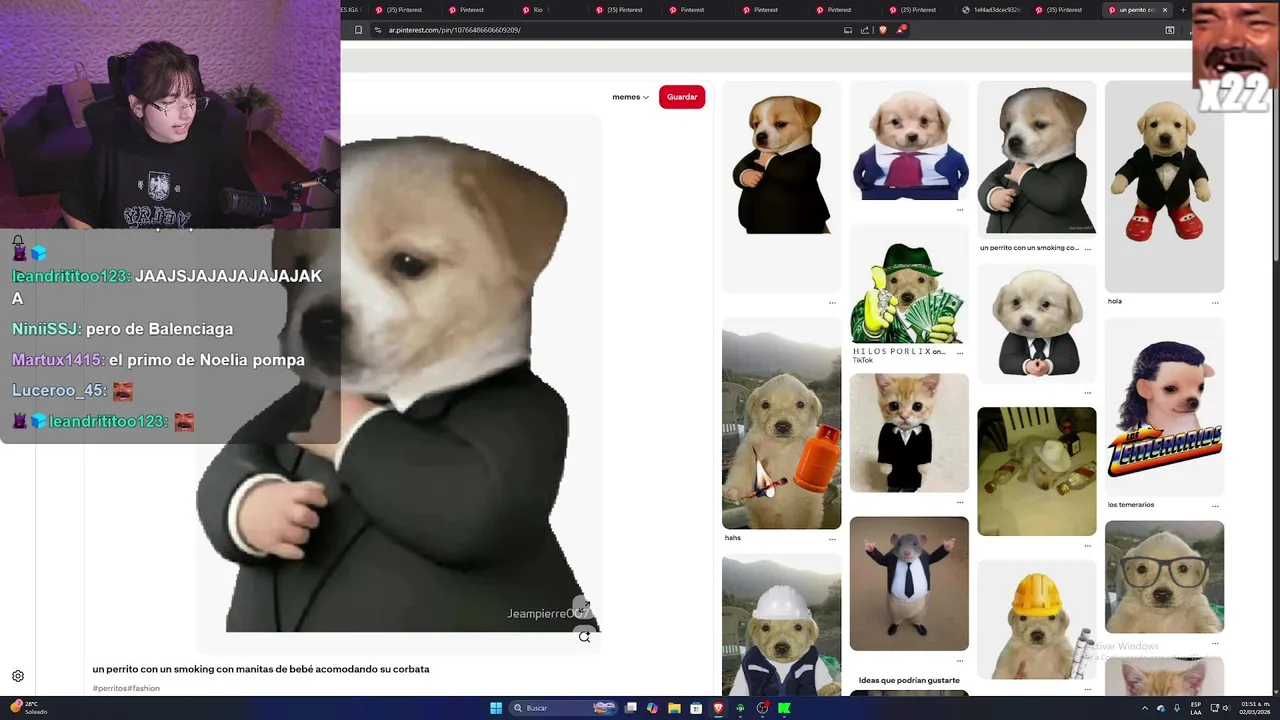This screenshot has width=1280, height=720.
Task: Open the dog holding orange gas cylinder pin
Action: pos(781,423)
